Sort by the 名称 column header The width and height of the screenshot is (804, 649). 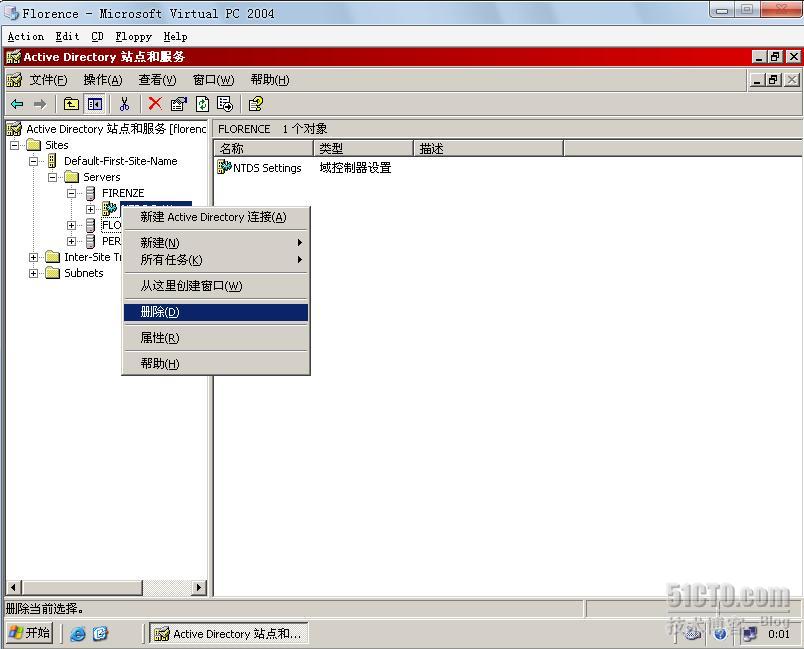click(x=263, y=149)
